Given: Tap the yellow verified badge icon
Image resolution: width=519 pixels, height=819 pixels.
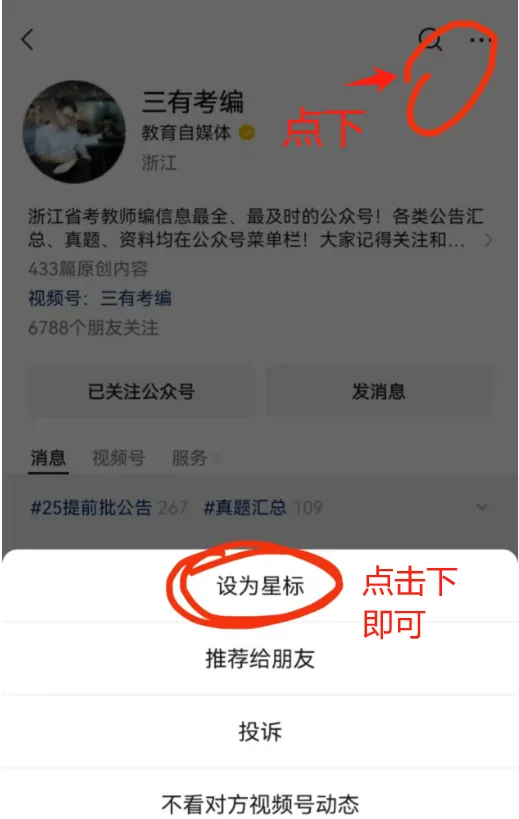Looking at the screenshot, I should pyautogui.click(x=246, y=133).
